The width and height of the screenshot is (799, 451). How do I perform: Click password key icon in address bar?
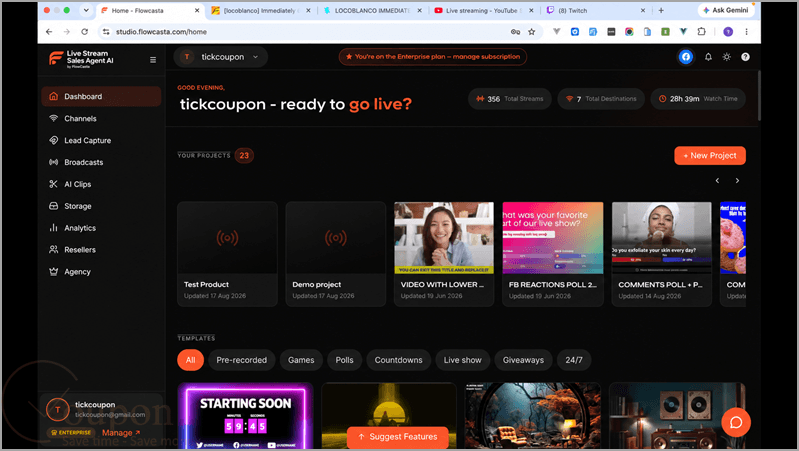[515, 32]
